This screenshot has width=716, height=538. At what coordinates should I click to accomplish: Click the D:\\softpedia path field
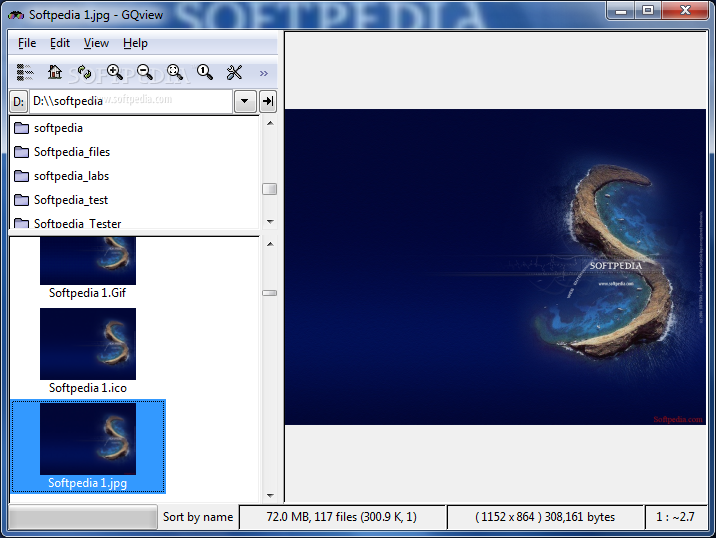click(x=131, y=101)
